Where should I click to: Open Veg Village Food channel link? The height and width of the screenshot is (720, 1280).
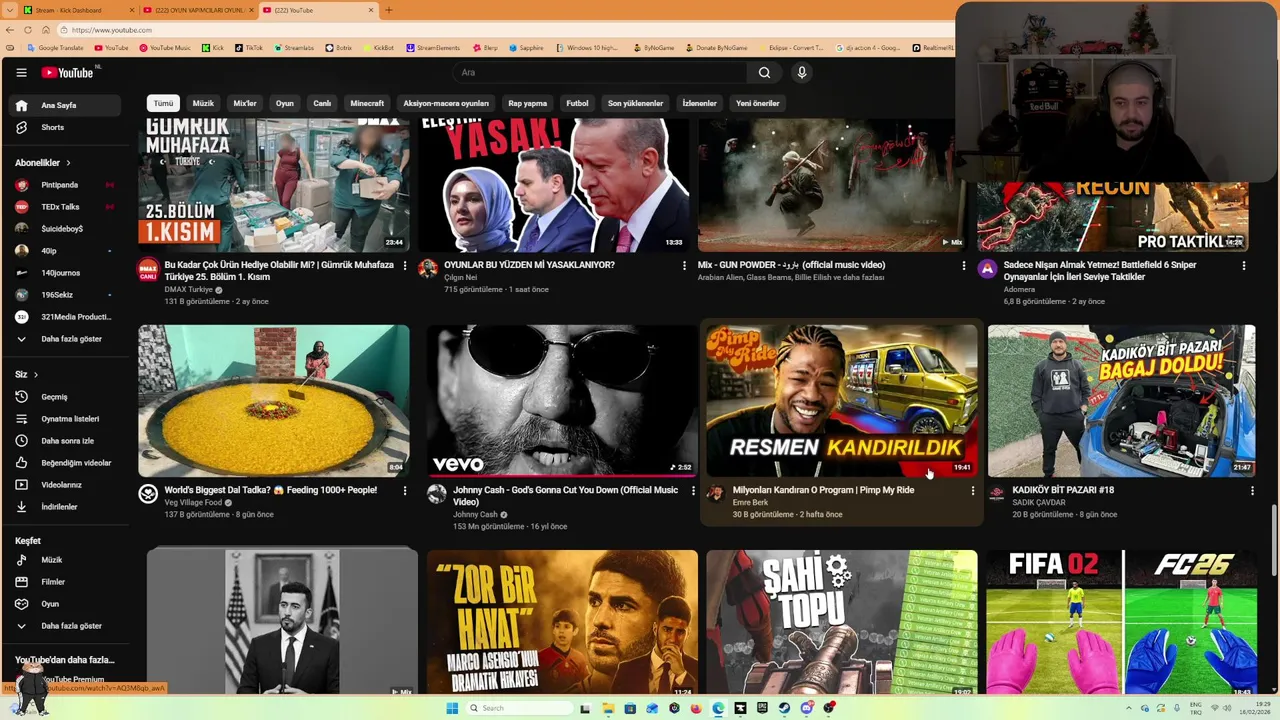[x=193, y=502]
